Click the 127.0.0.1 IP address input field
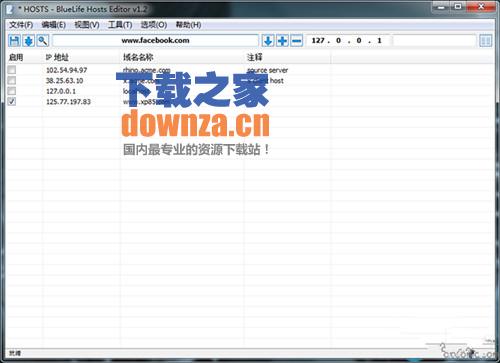500x363 pixels. click(x=347, y=41)
